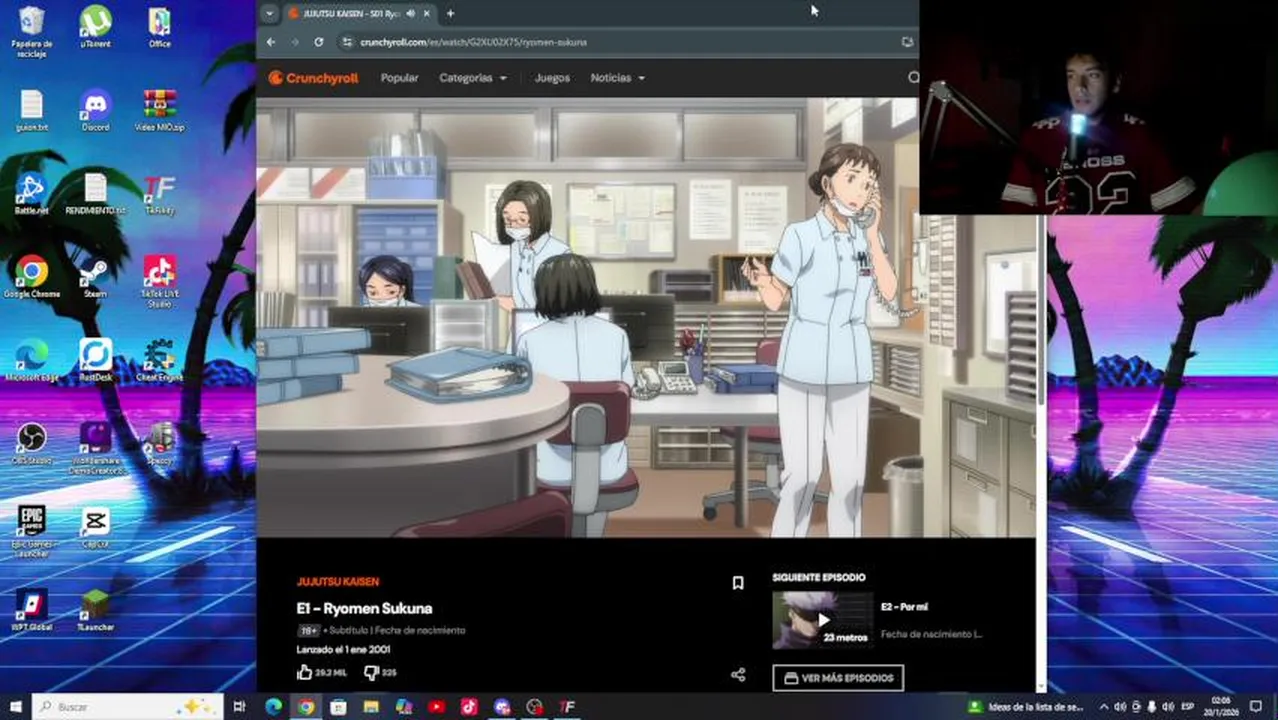The height and width of the screenshot is (720, 1278).
Task: Mute audio from the Jujutsu Kaisen tab
Action: [x=411, y=13]
